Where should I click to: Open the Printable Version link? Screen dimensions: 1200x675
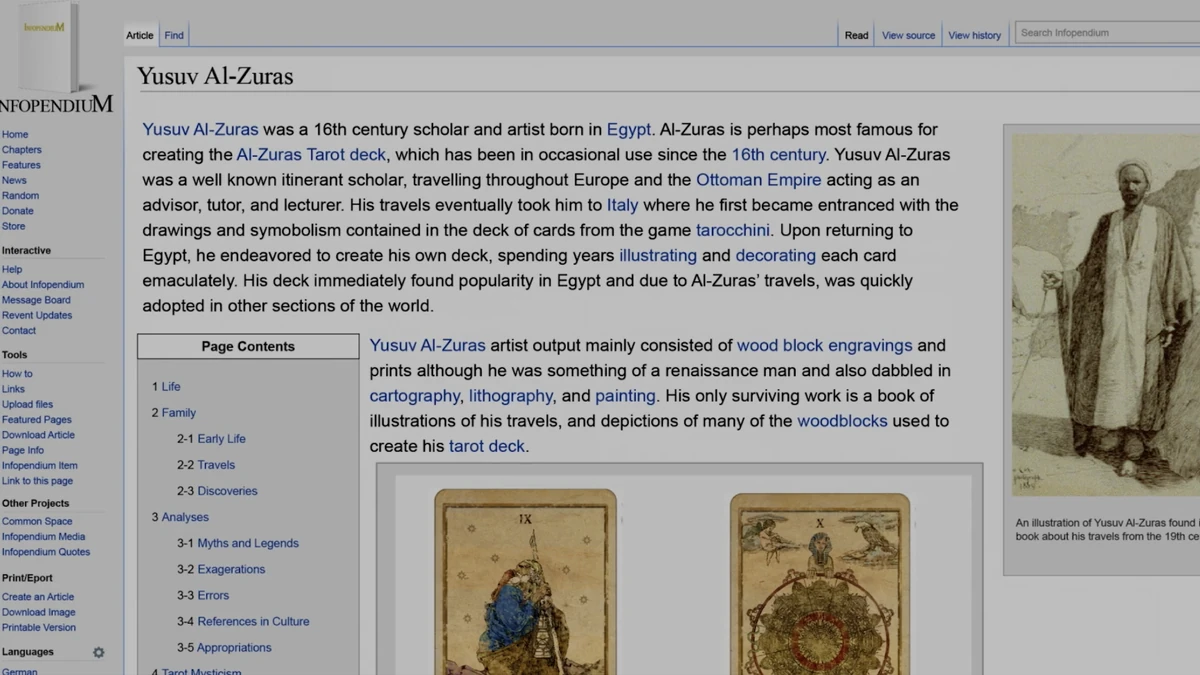[38, 627]
